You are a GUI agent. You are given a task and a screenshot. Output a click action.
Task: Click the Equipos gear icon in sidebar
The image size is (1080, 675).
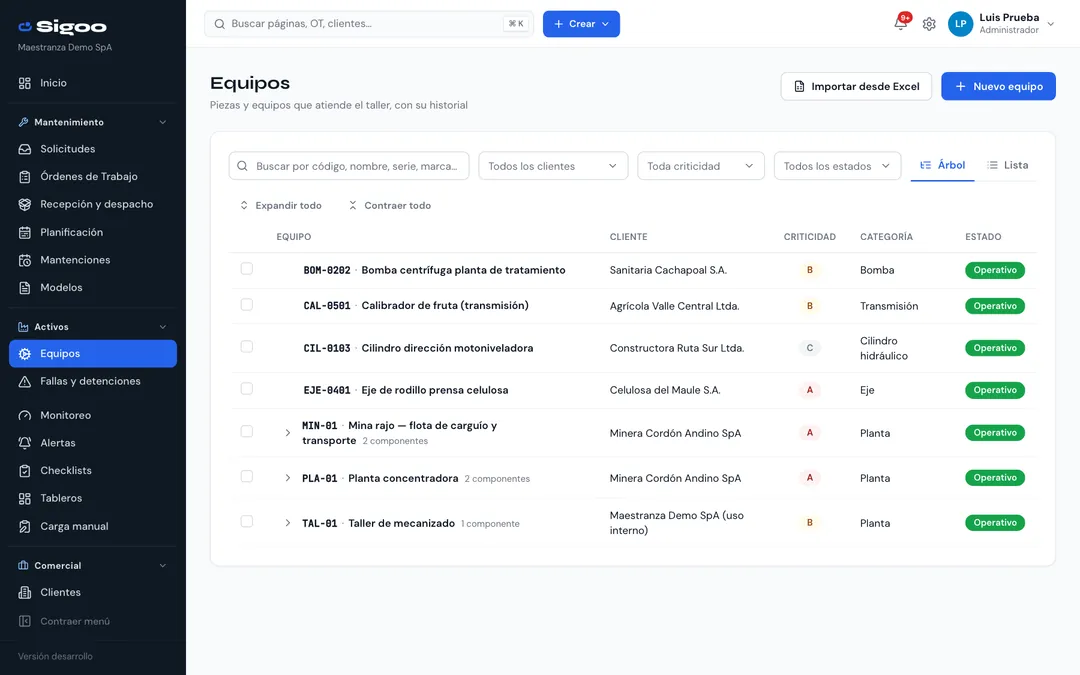tap(25, 354)
